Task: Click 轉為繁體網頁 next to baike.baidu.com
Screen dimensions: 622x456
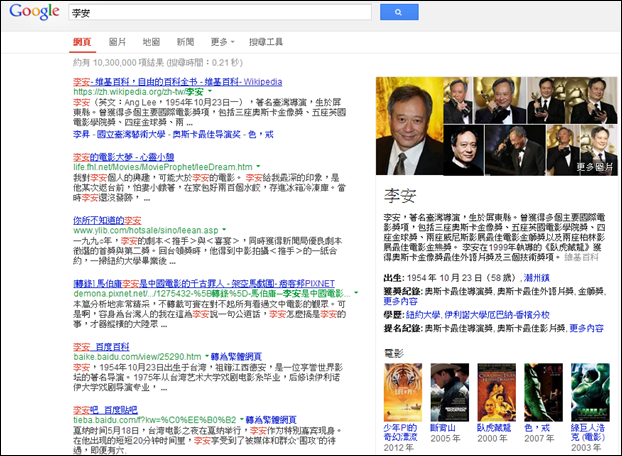Action: click(236, 356)
